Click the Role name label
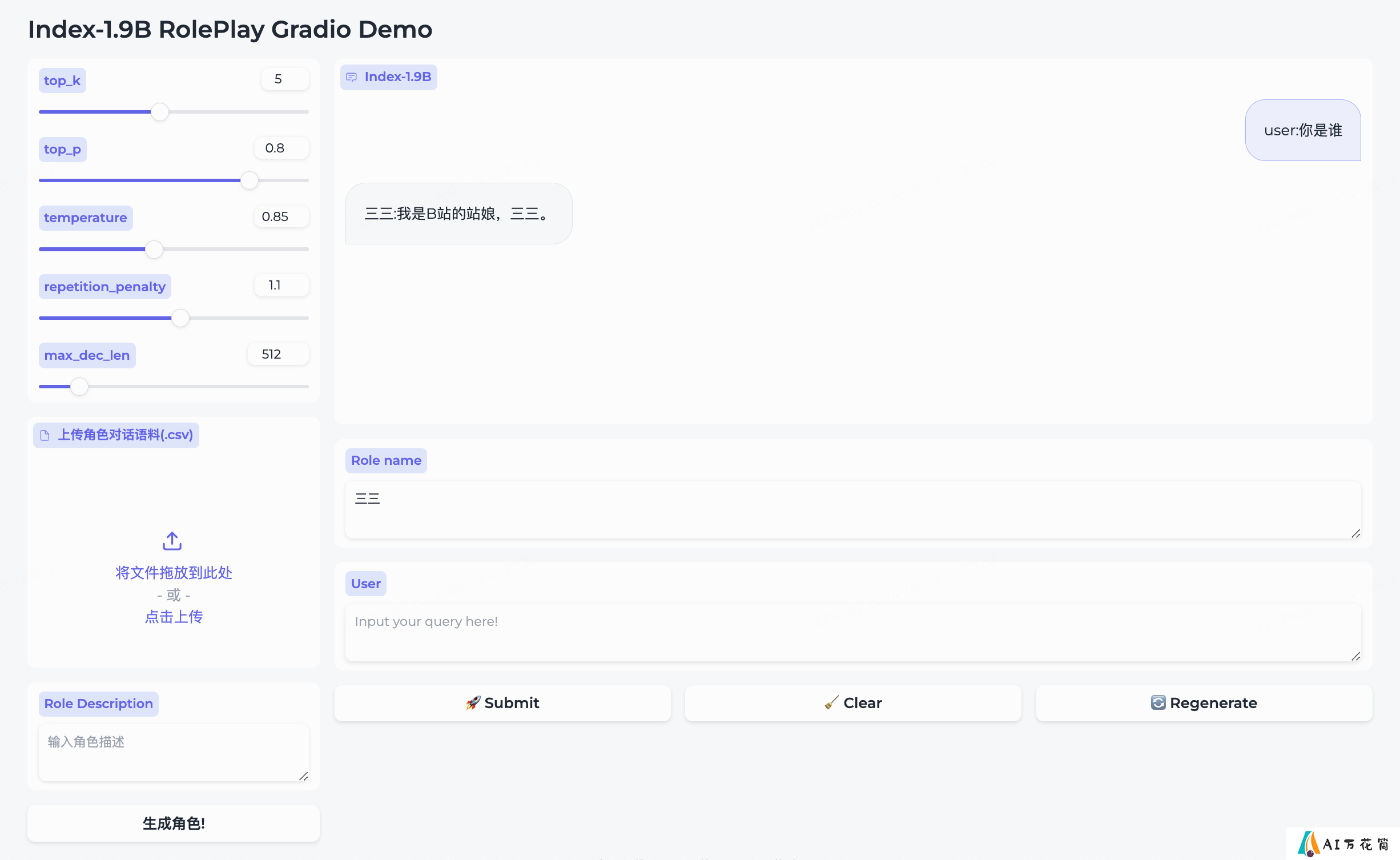 point(386,461)
